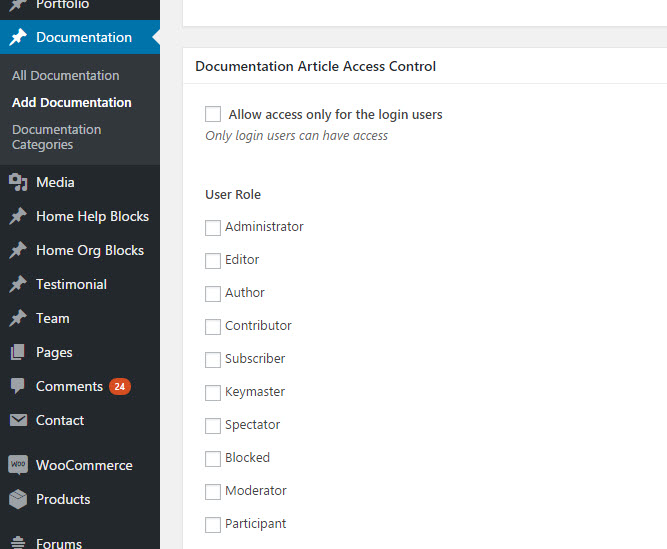Image resolution: width=667 pixels, height=549 pixels.
Task: Click the Comments speech bubble icon
Action: (18, 386)
